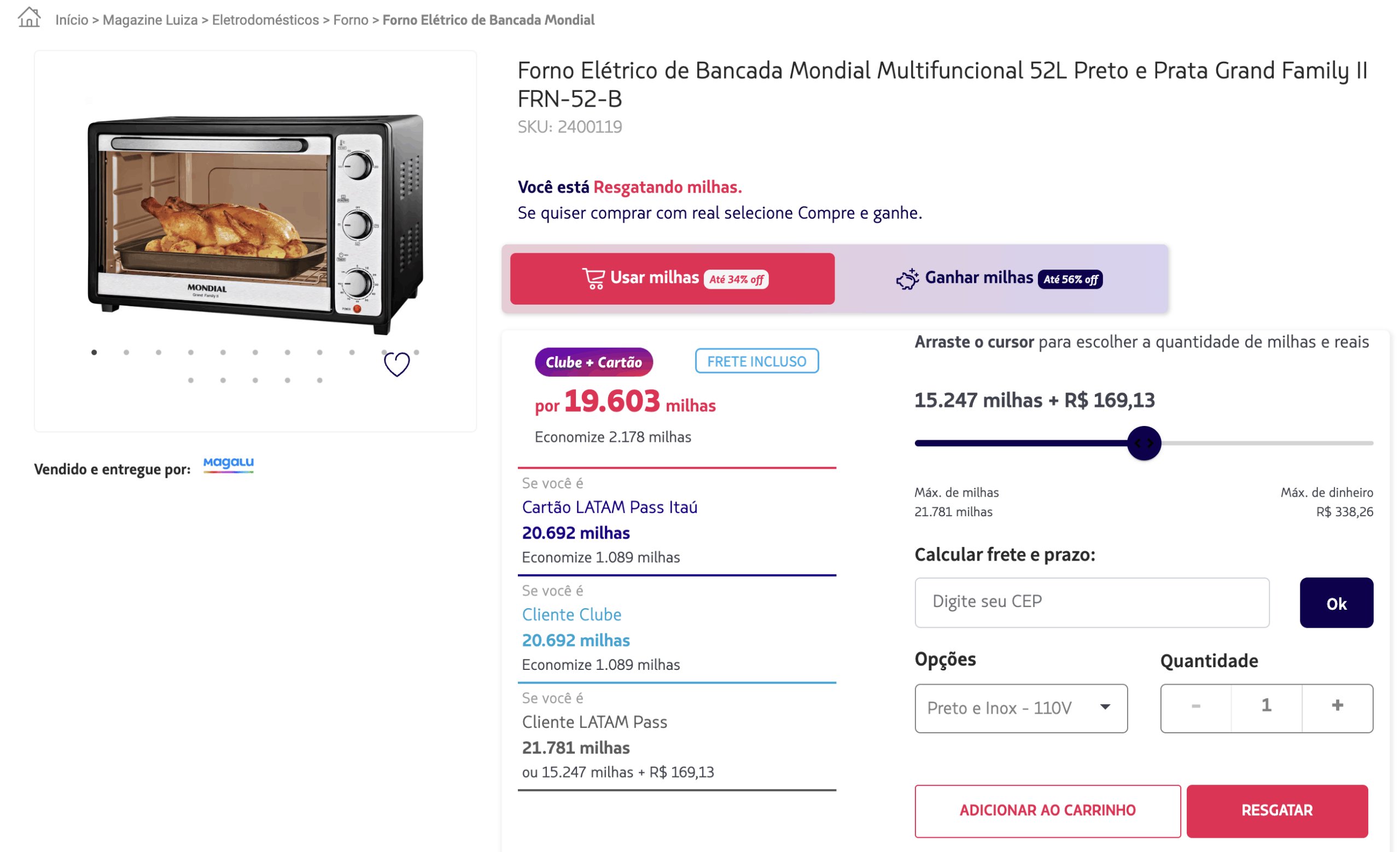Open the Magazine Luiza breadcrumb link
Screen dimensions: 1400x852
(150, 20)
